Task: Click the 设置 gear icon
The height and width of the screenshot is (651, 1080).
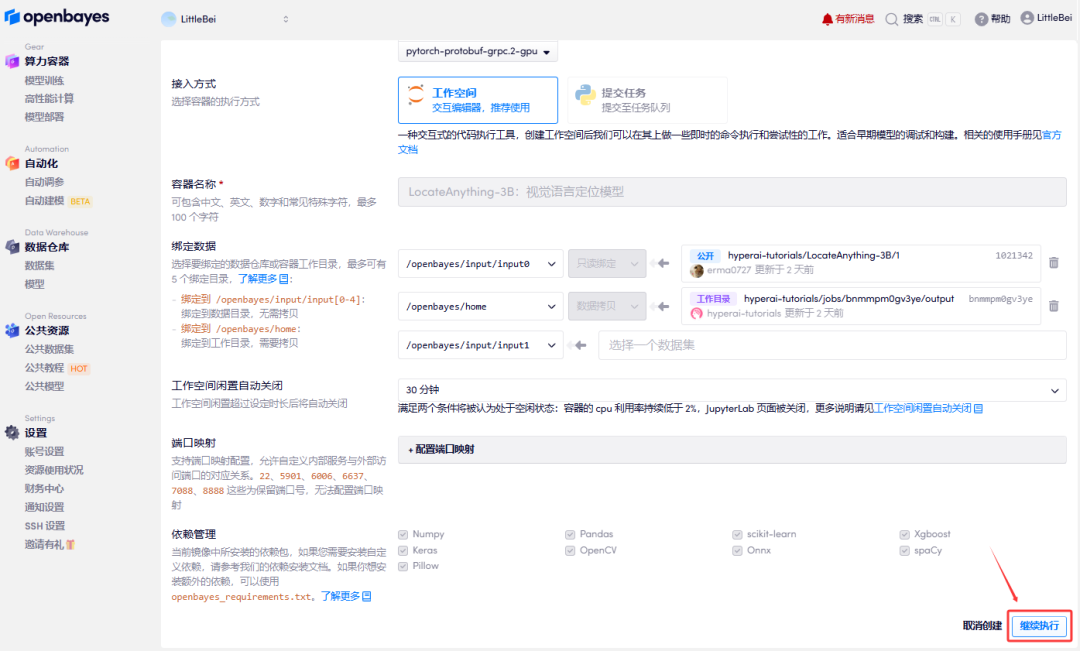Action: pos(12,433)
